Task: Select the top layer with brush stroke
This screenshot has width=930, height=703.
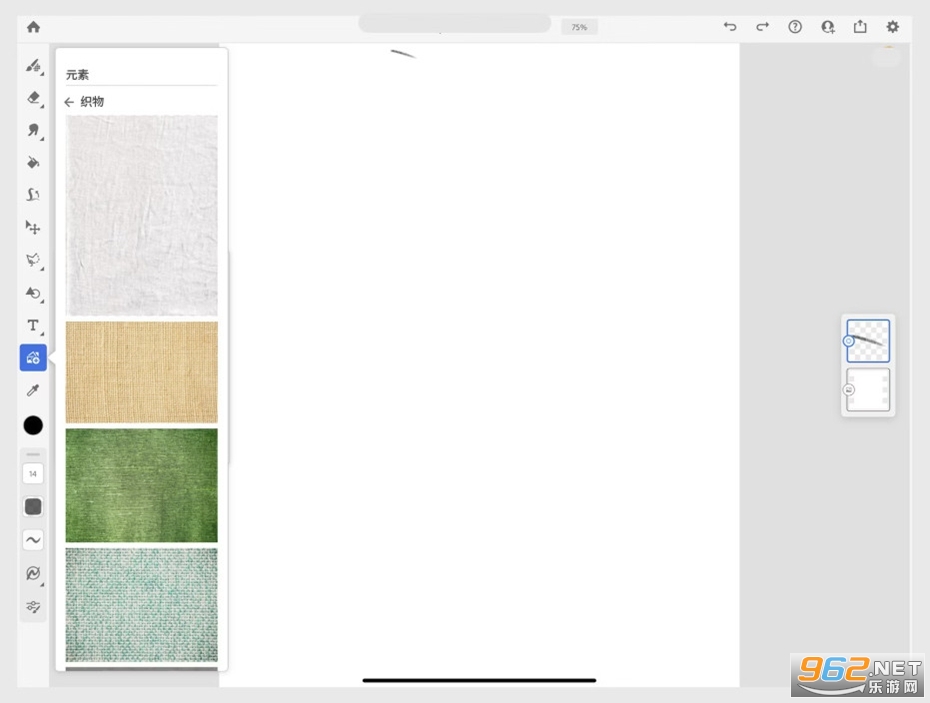Action: (x=868, y=341)
